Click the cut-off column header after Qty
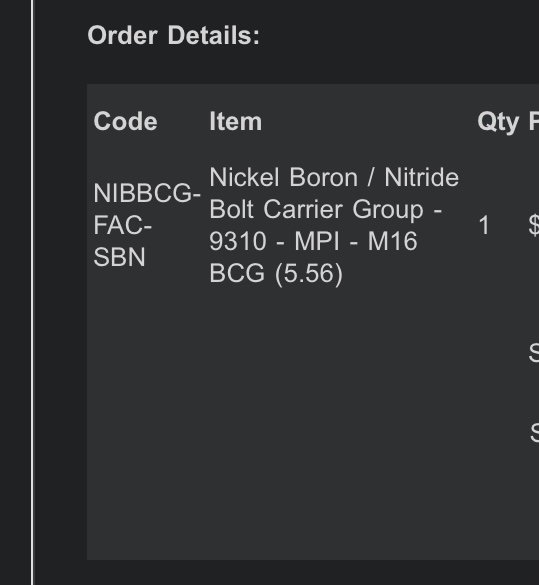This screenshot has height=585, width=539. (534, 121)
